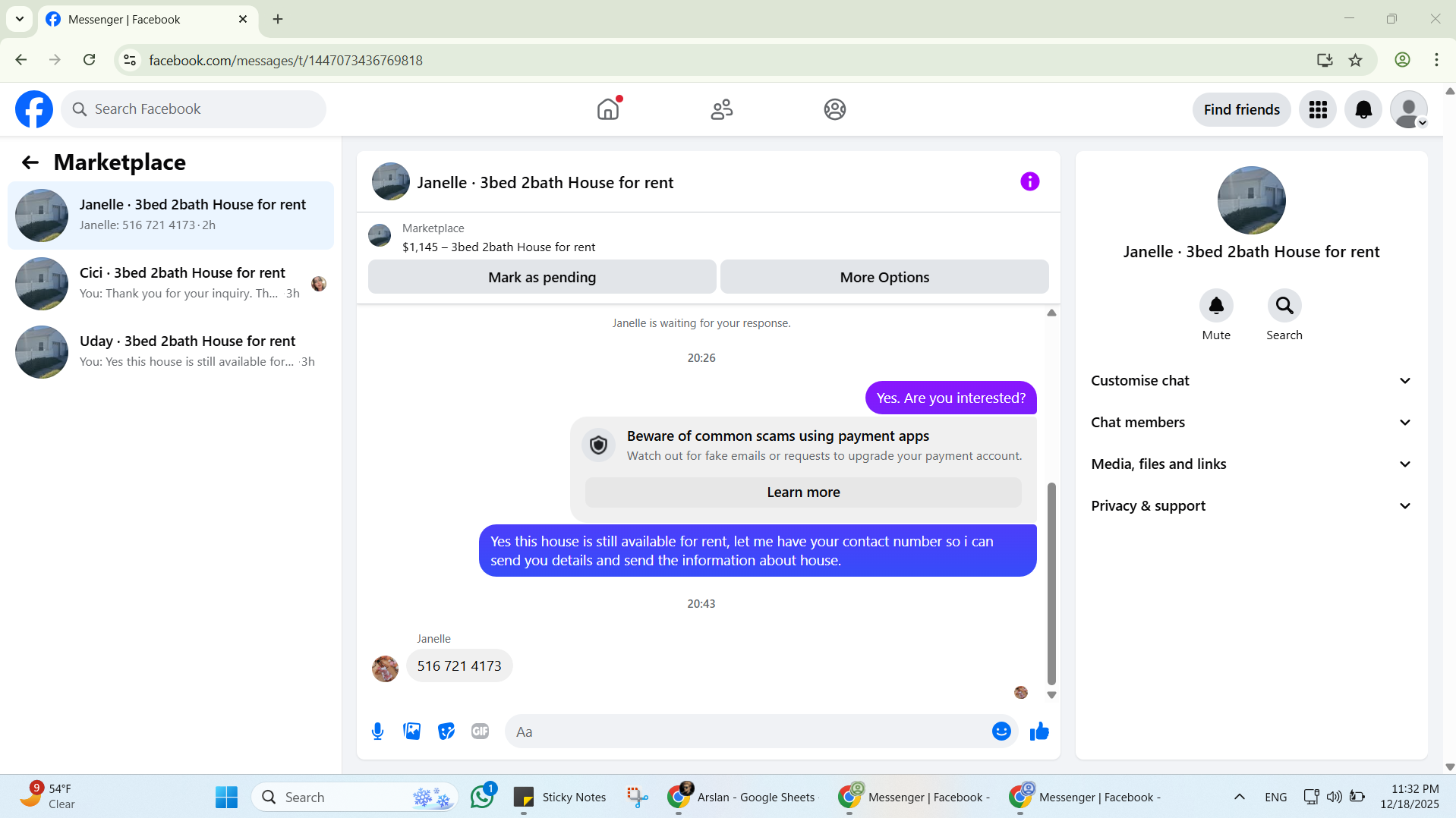Click the taskbar Search box
Image resolution: width=1456 pixels, height=818 pixels.
355,797
